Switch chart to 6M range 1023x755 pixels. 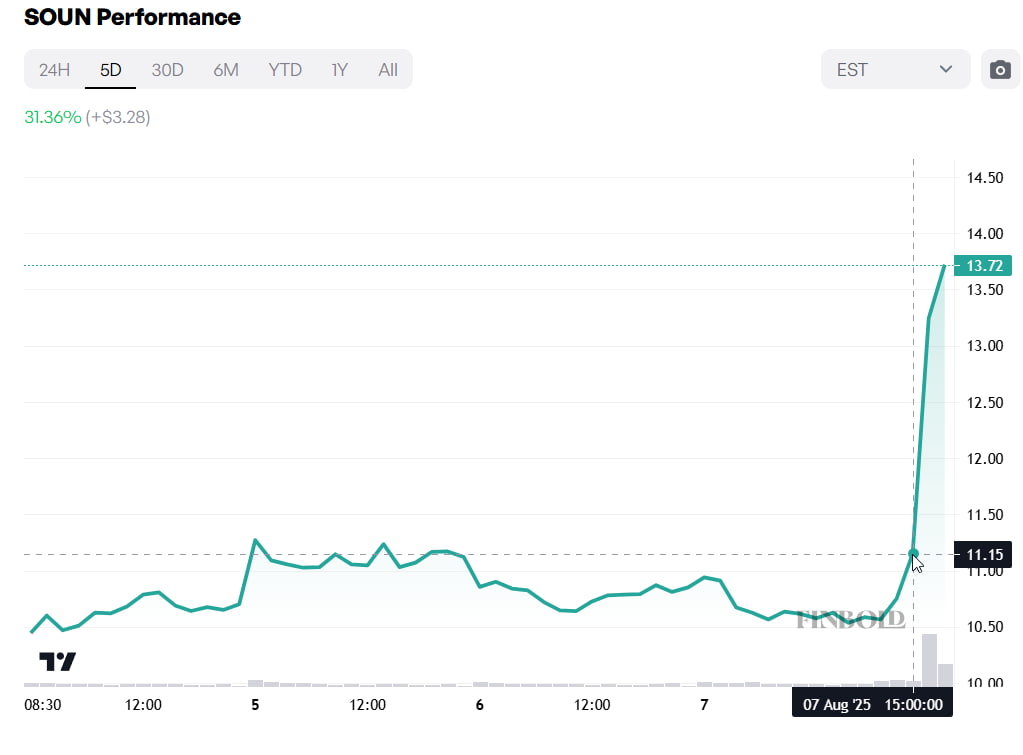point(226,70)
